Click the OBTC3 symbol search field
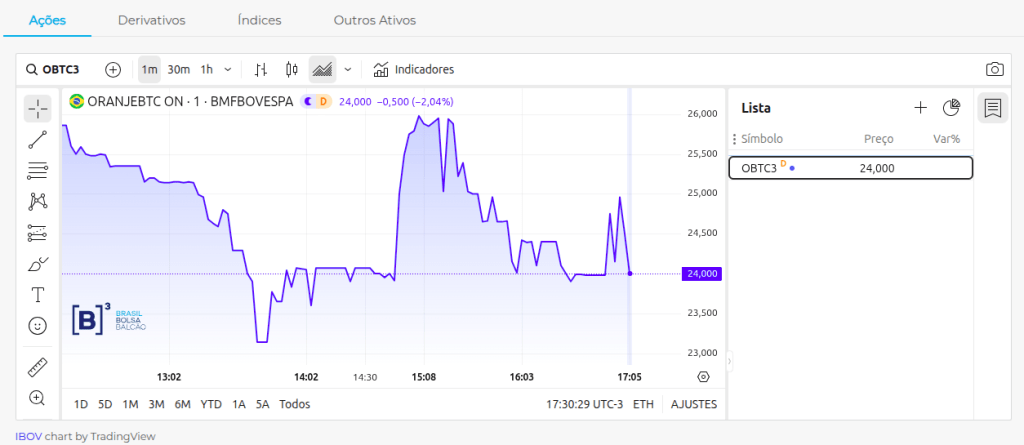The height and width of the screenshot is (445, 1024). pyautogui.click(x=60, y=69)
